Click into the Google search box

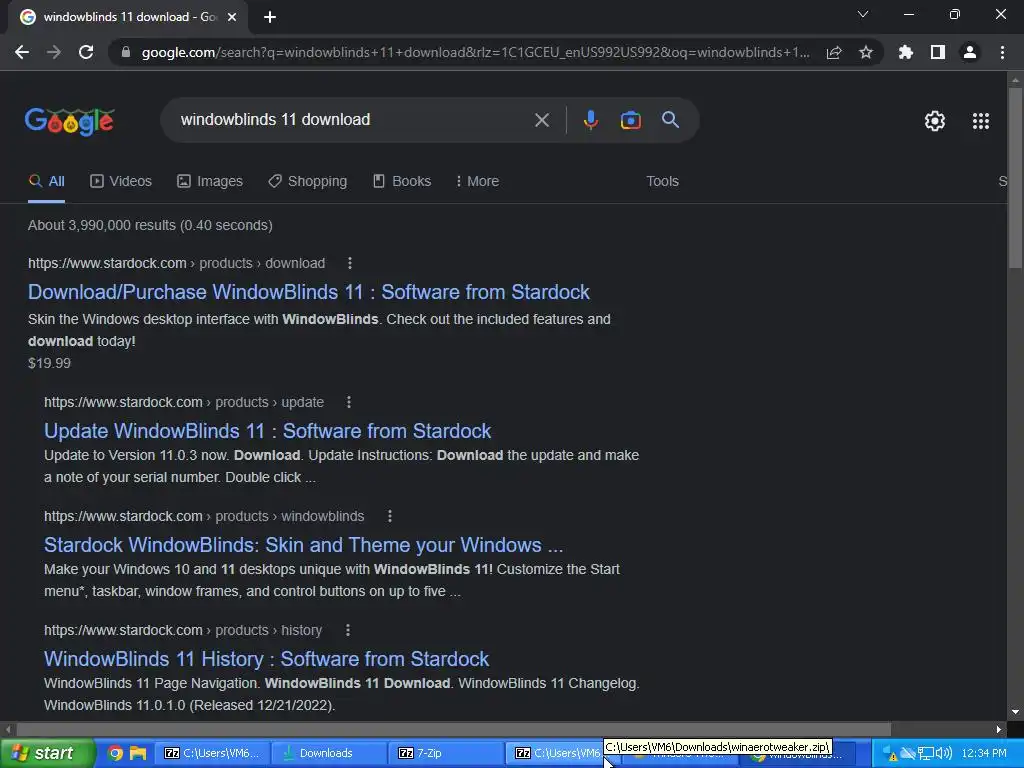353,120
